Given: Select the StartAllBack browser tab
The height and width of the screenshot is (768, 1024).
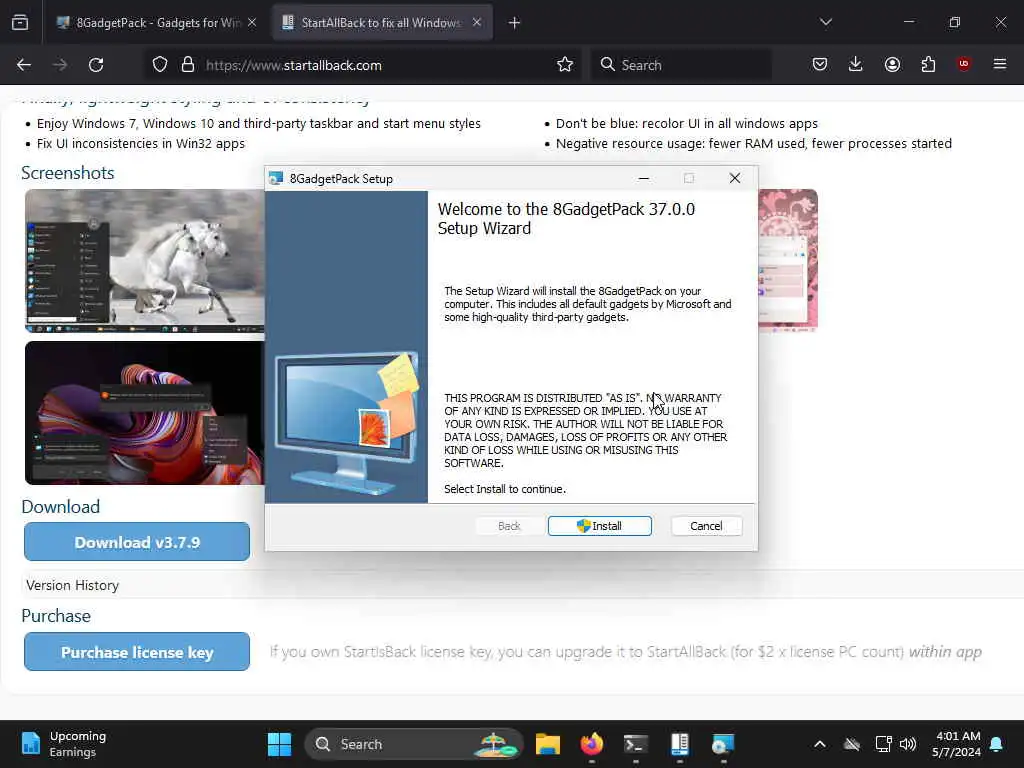Looking at the screenshot, I should click(x=382, y=23).
